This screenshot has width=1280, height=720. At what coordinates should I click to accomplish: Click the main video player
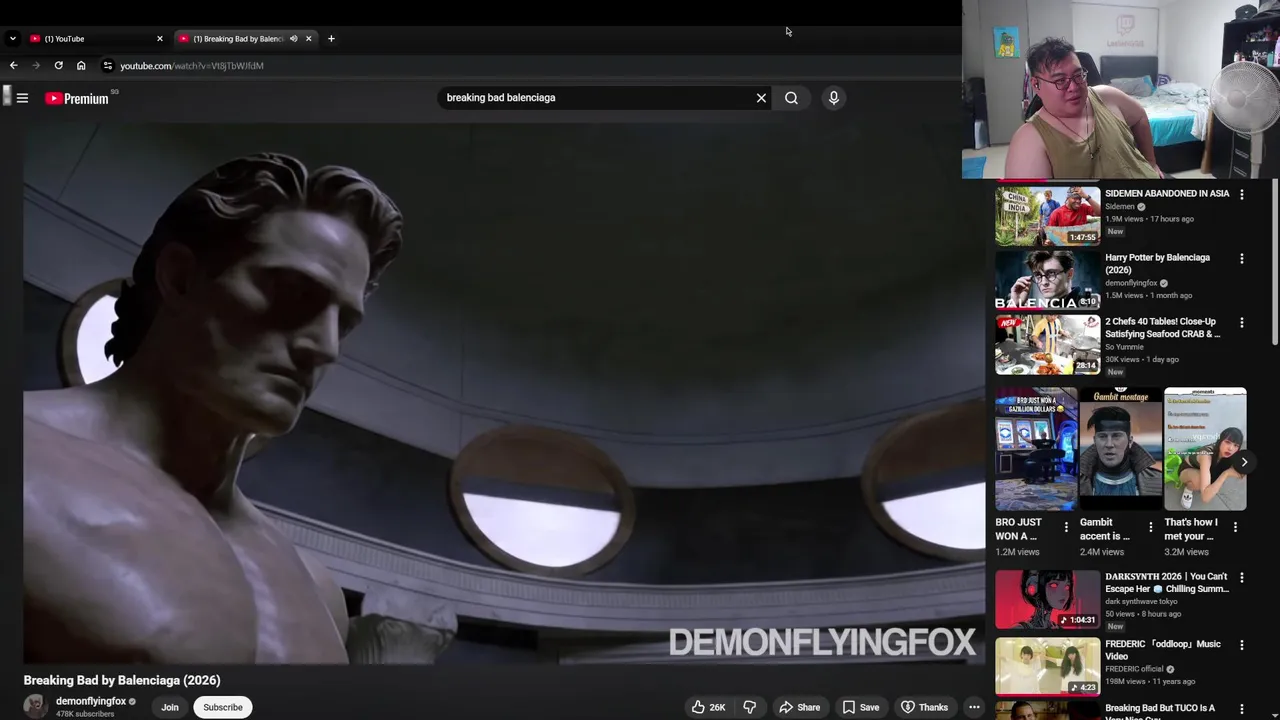504,394
